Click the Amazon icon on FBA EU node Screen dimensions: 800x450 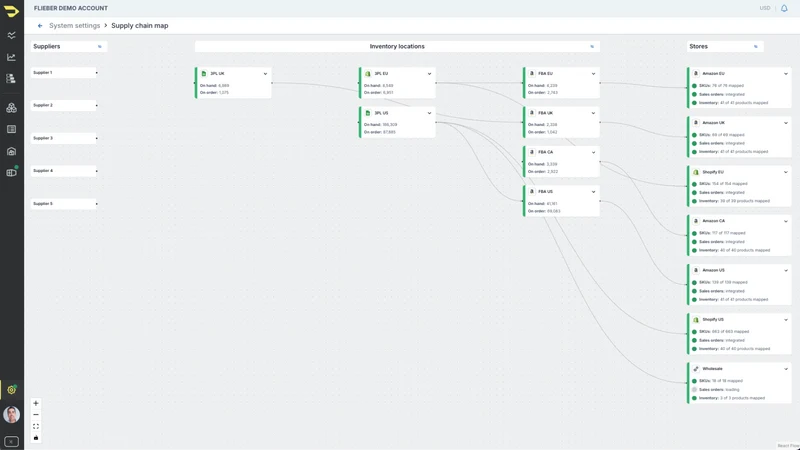click(x=532, y=73)
